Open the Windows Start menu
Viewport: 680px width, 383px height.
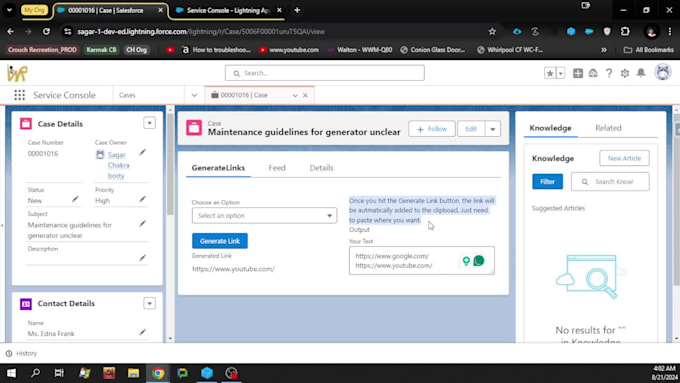[11, 373]
